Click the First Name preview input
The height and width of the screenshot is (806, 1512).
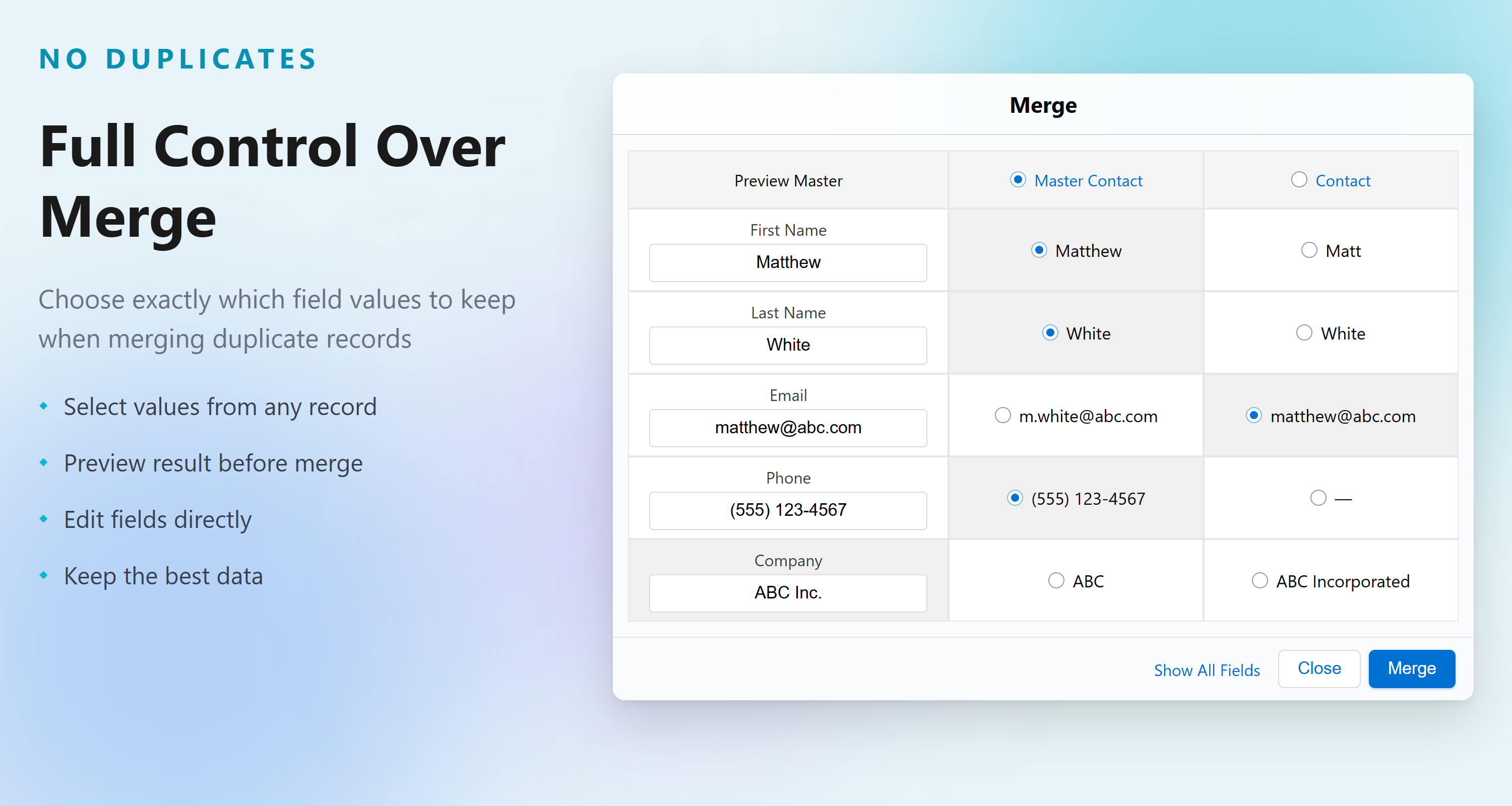coord(788,263)
